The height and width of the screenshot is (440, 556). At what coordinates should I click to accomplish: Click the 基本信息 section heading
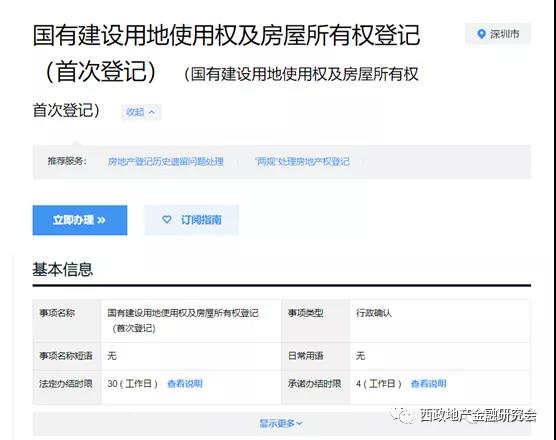[x=63, y=269]
